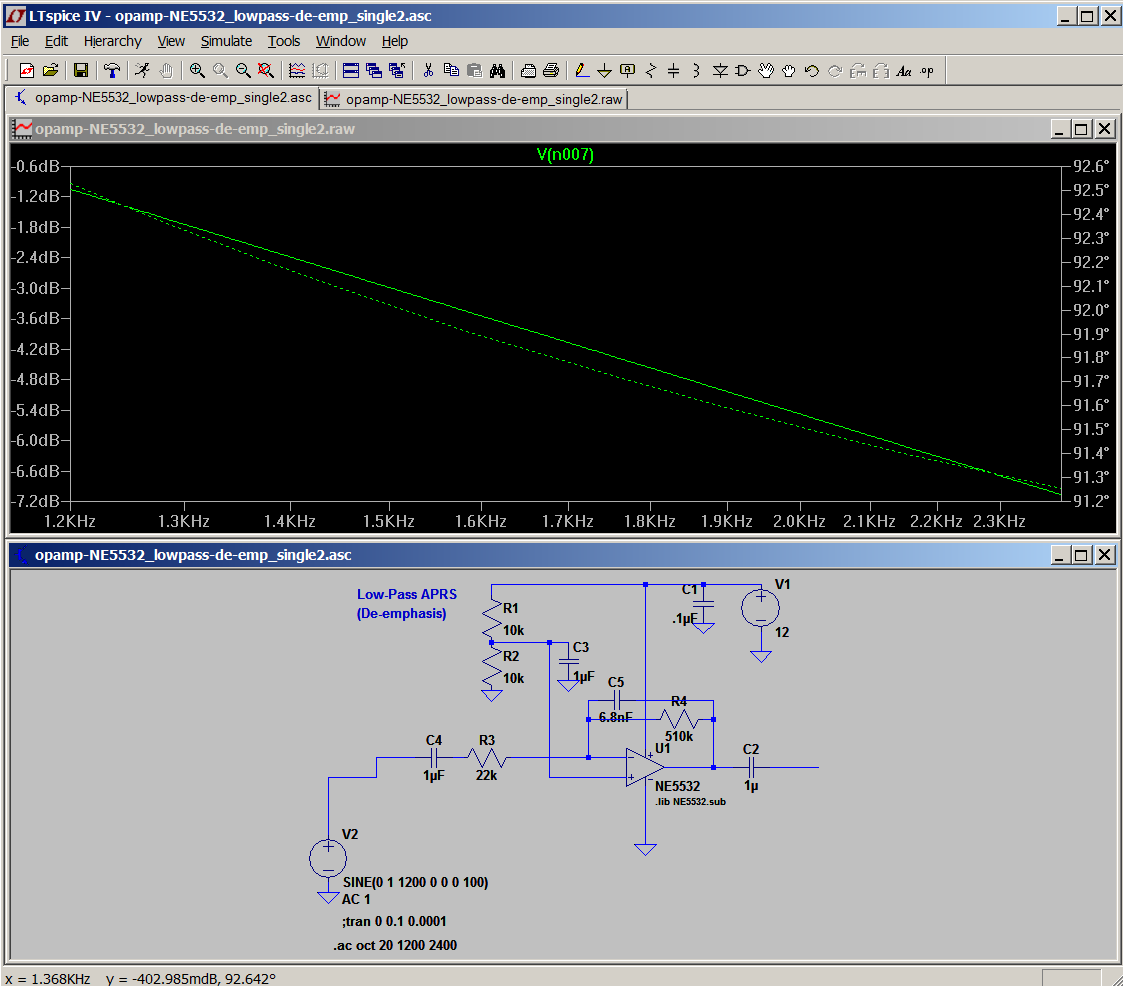Switch to opamp-NE5532_lowpass-de-emp_single2.asc tab
The height and width of the screenshot is (986, 1123).
(163, 97)
